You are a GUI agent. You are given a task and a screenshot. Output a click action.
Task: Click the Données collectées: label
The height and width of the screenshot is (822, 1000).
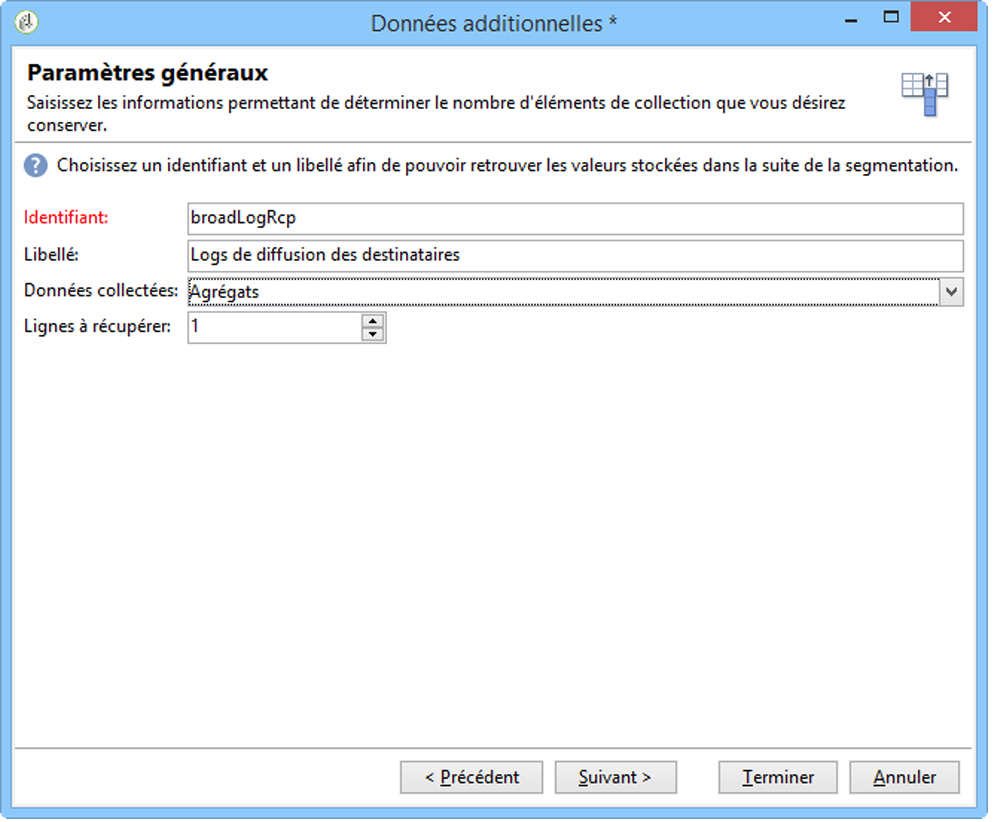[101, 291]
